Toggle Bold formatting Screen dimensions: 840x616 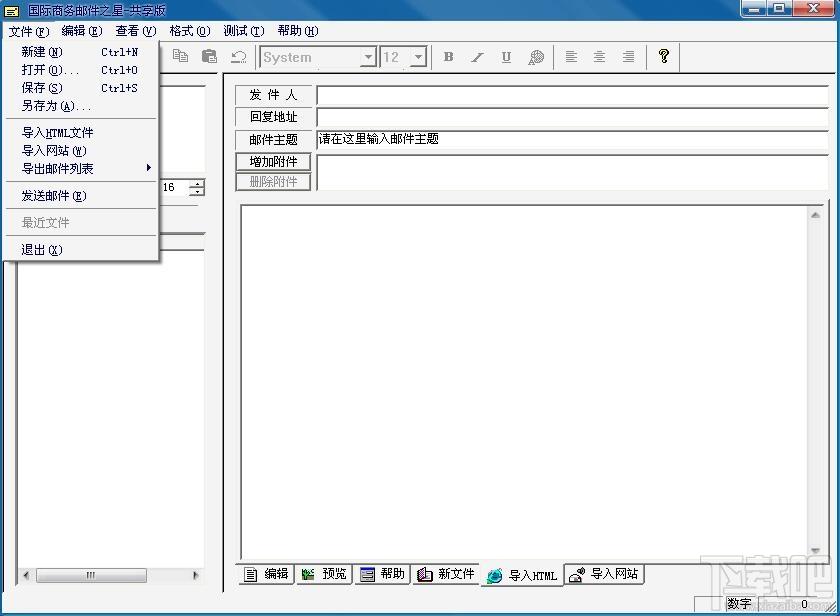449,57
